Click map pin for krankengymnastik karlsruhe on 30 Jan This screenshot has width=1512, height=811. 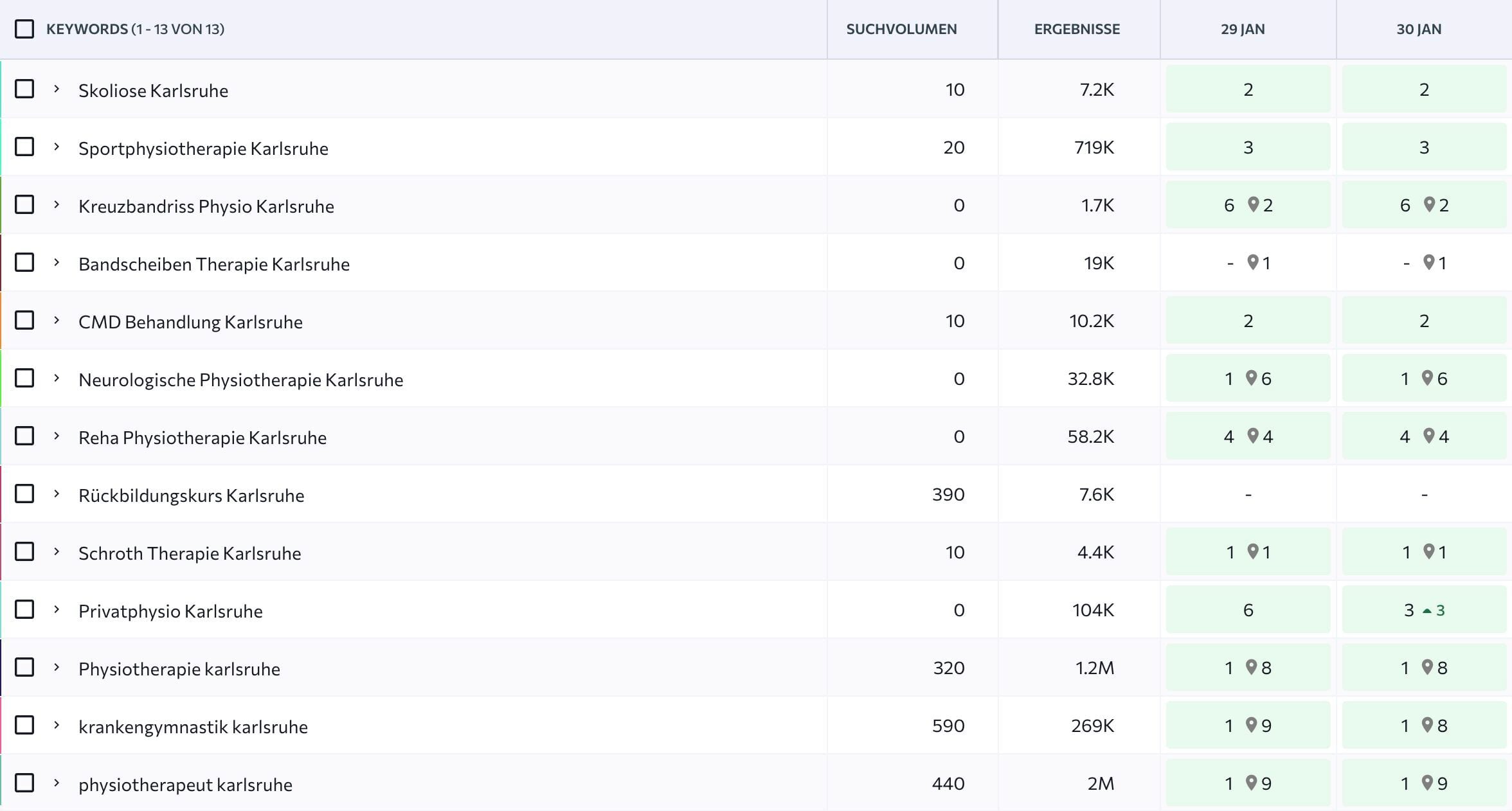tap(1427, 725)
